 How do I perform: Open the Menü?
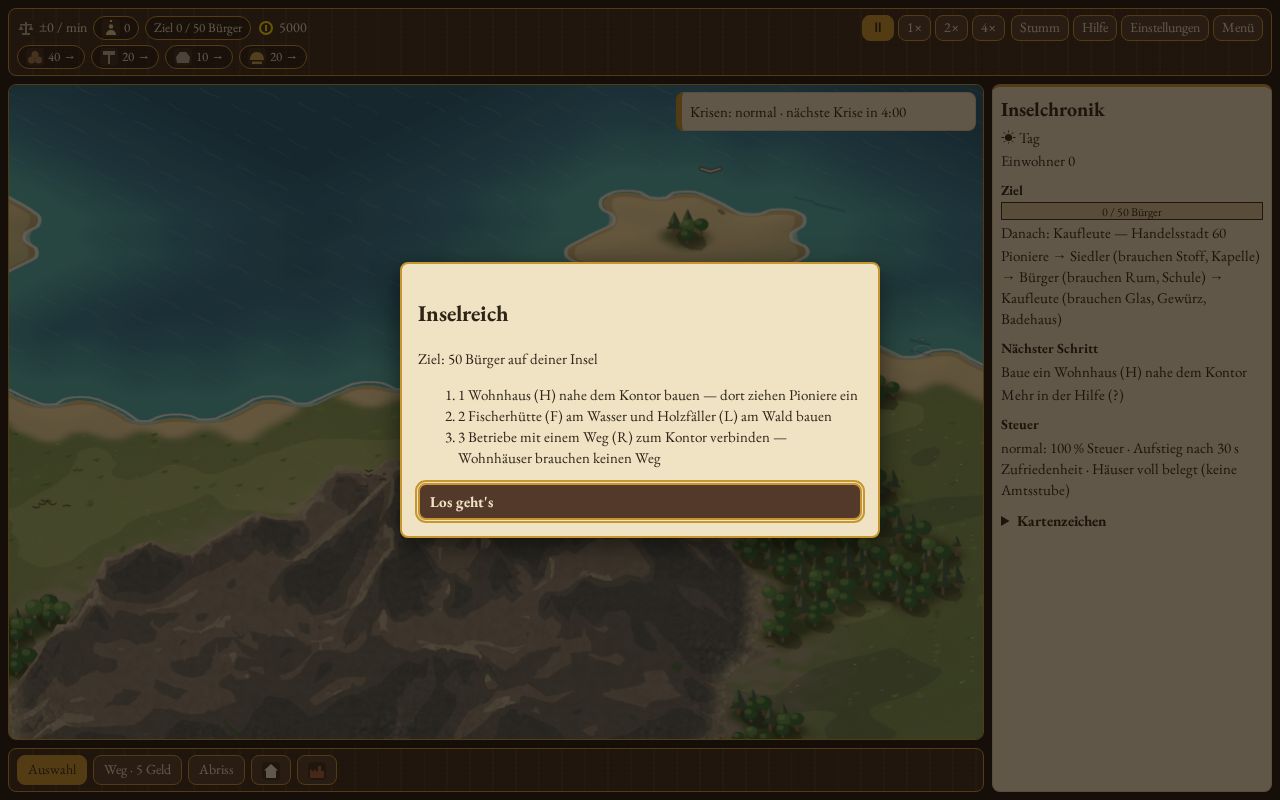1238,28
